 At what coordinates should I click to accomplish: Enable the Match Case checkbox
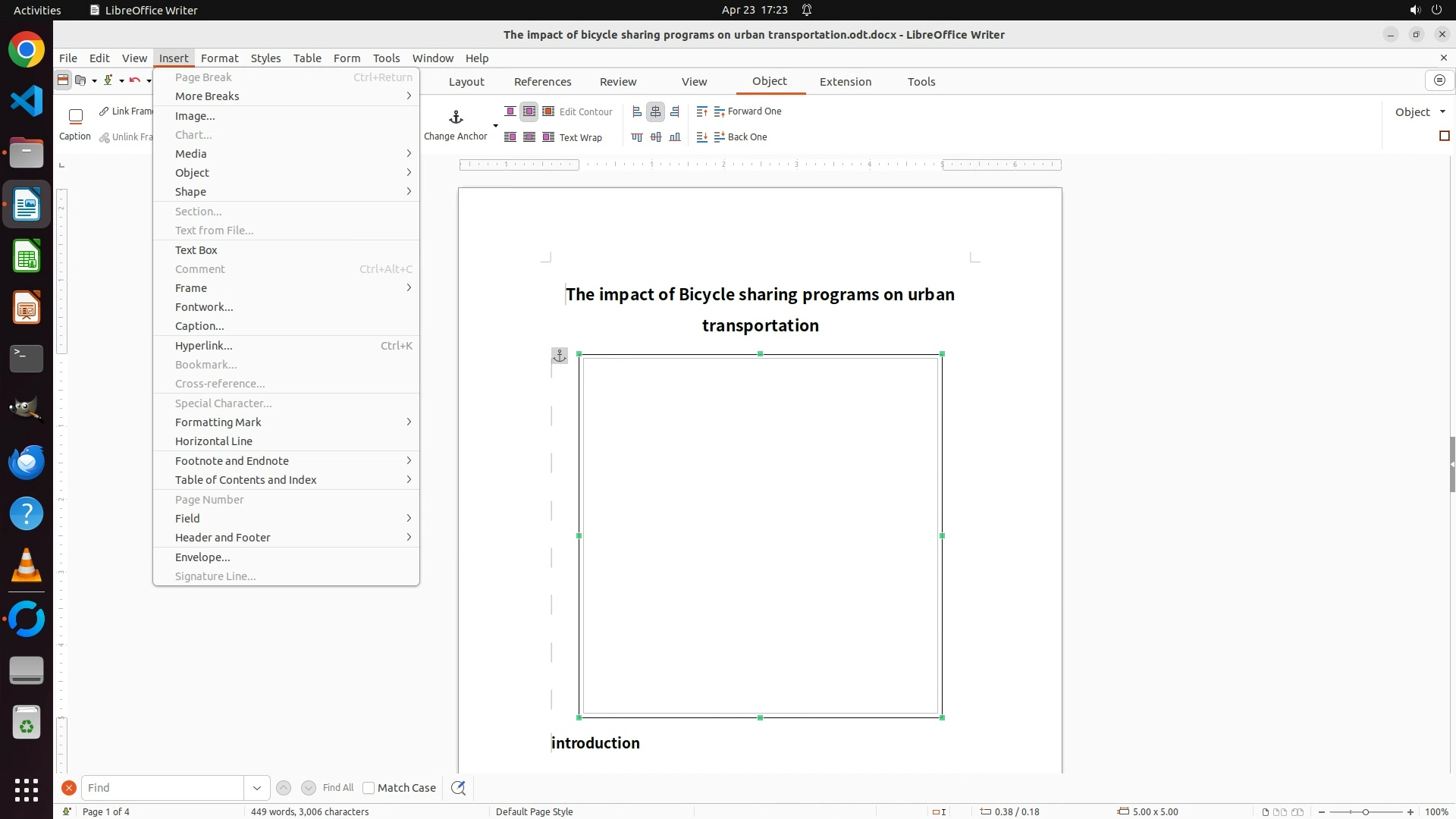click(369, 788)
